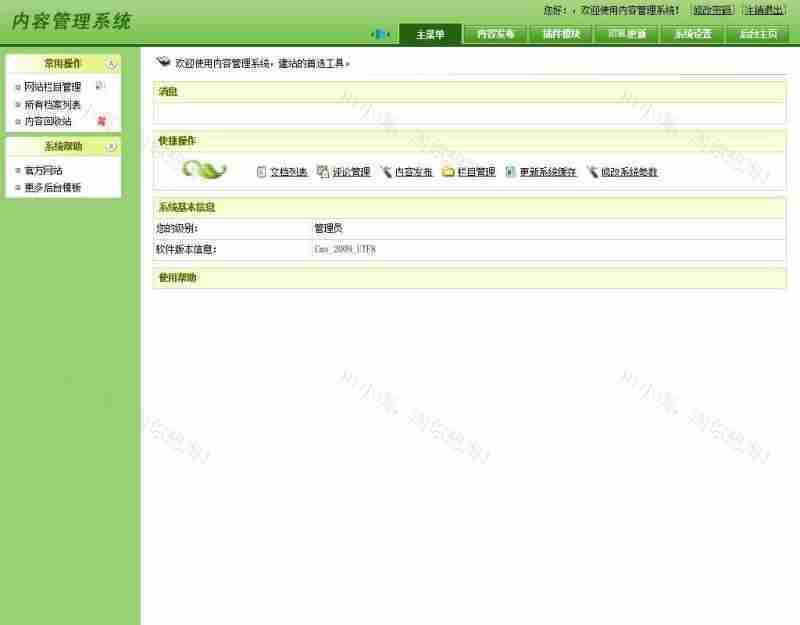Click the 评论管理 shortcut icon
The width and height of the screenshot is (800, 625).
(x=323, y=172)
